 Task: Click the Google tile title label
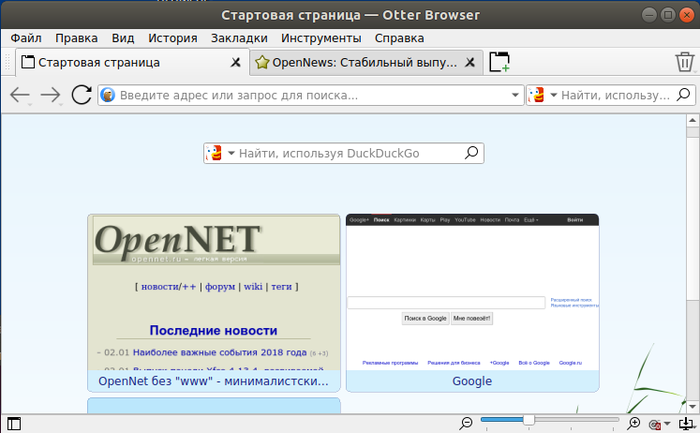click(472, 381)
